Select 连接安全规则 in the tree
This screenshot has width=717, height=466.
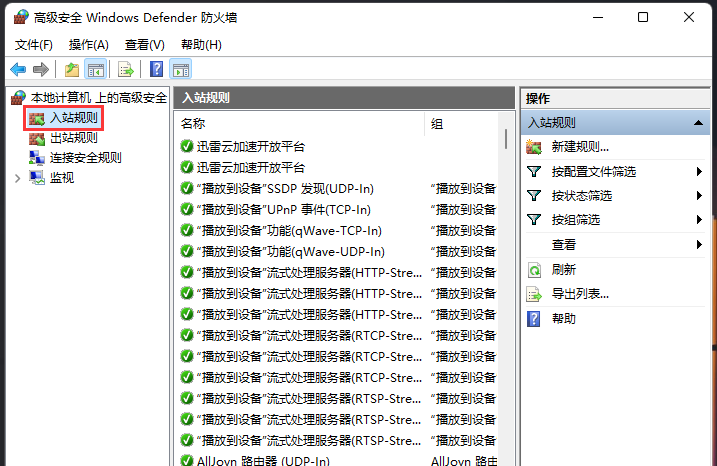pos(85,158)
